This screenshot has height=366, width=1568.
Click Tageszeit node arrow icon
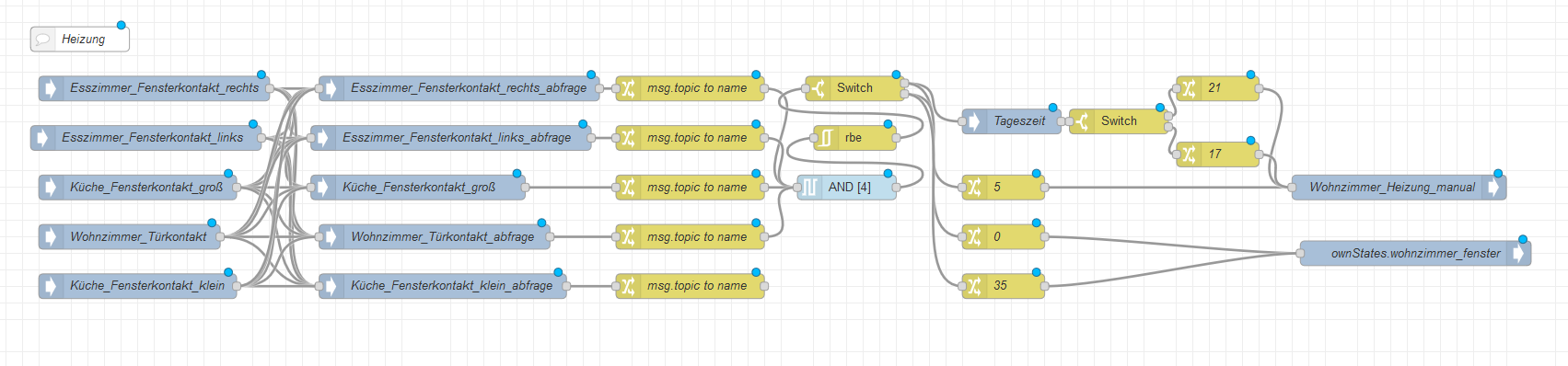[x=974, y=120]
